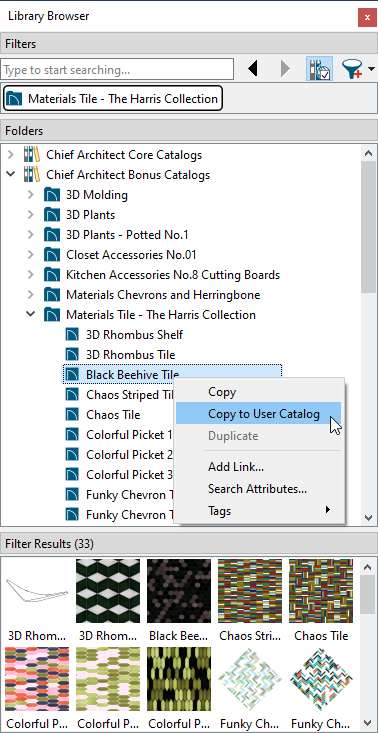The height and width of the screenshot is (733, 378).
Task: Click 3D Plants - Potted No.1 folder icon
Action: tap(52, 235)
